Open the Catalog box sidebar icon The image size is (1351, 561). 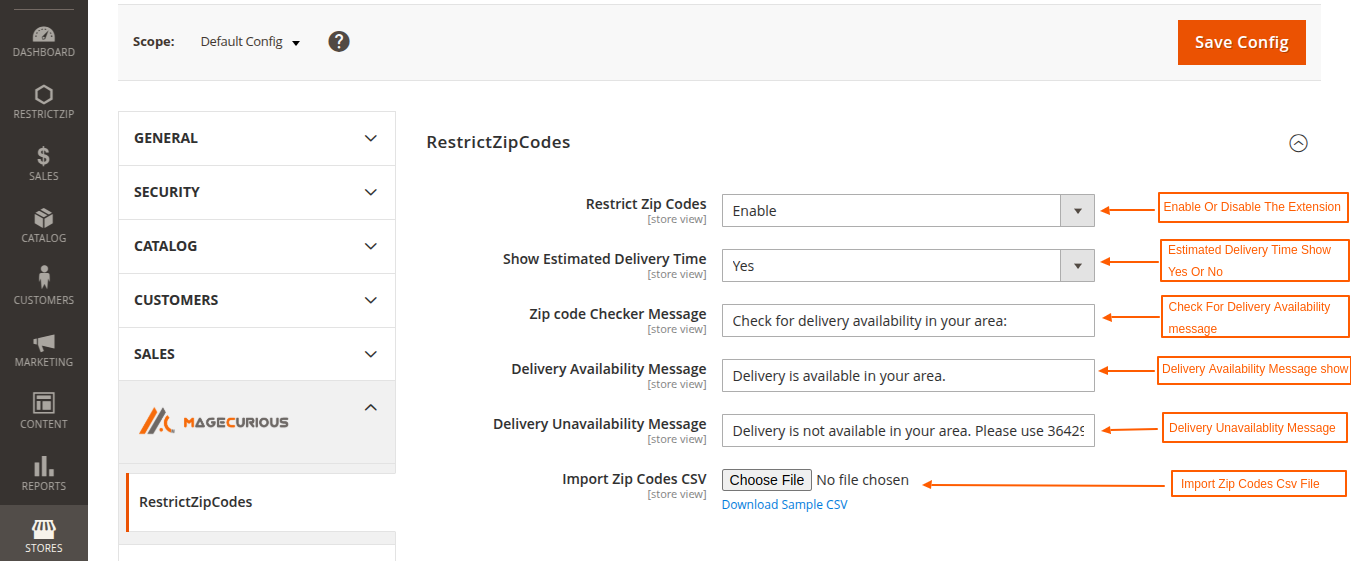[x=43, y=227]
